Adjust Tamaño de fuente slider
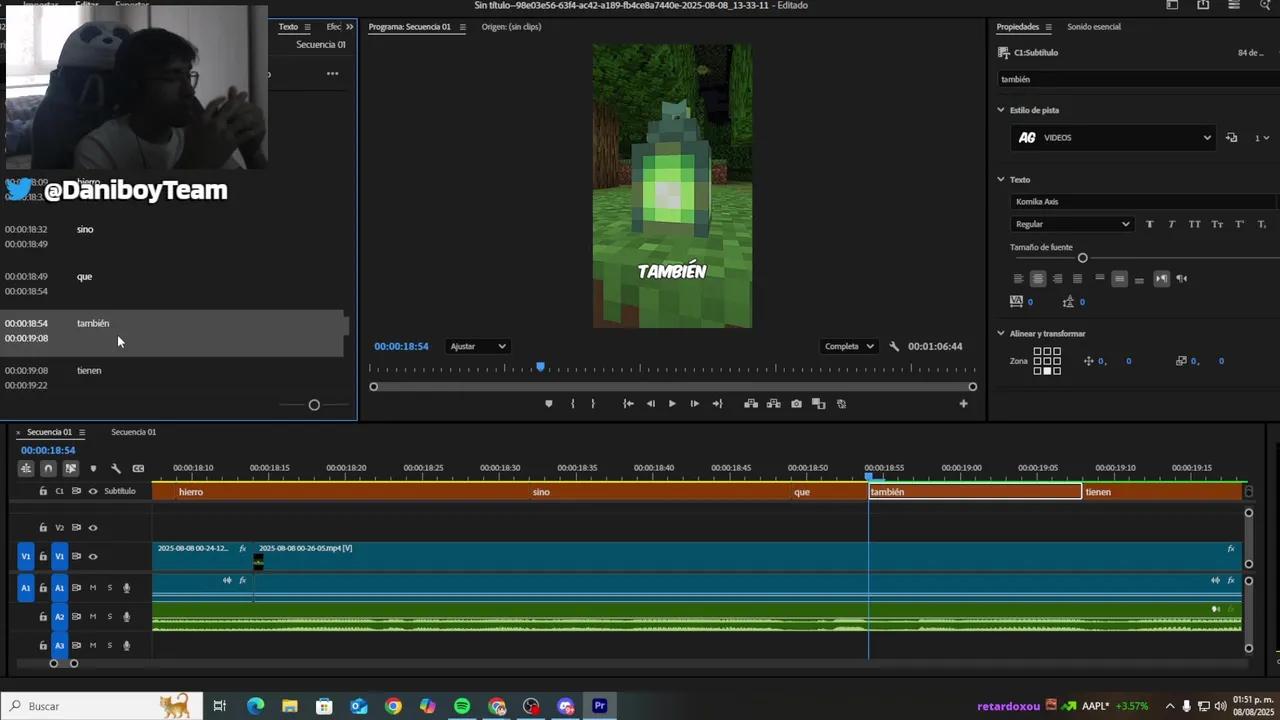 click(1082, 258)
